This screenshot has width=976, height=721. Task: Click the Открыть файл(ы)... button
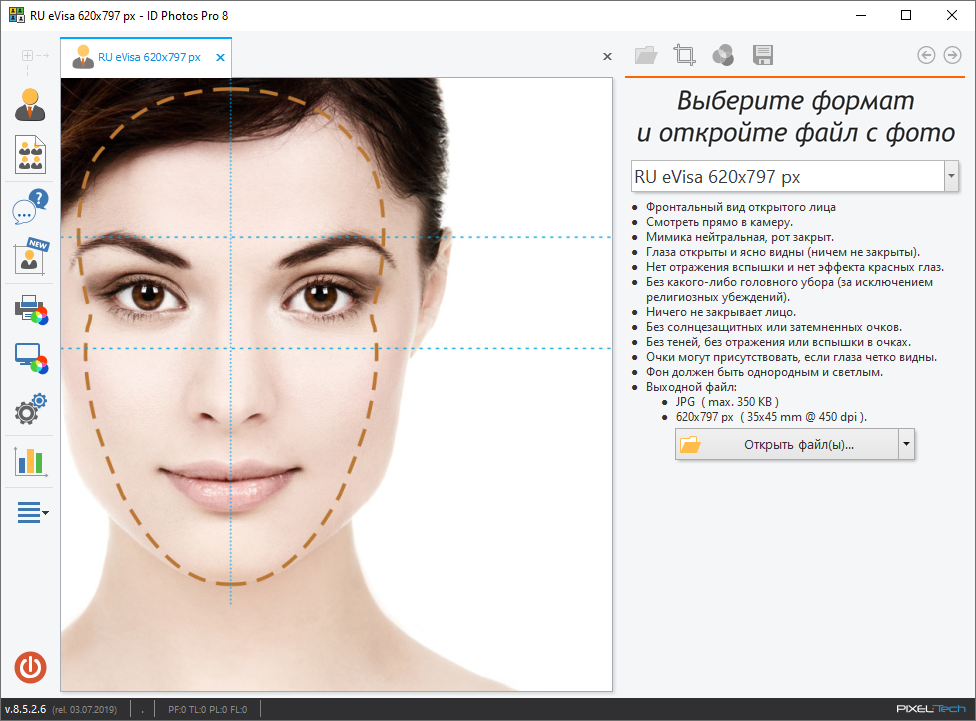pos(787,445)
